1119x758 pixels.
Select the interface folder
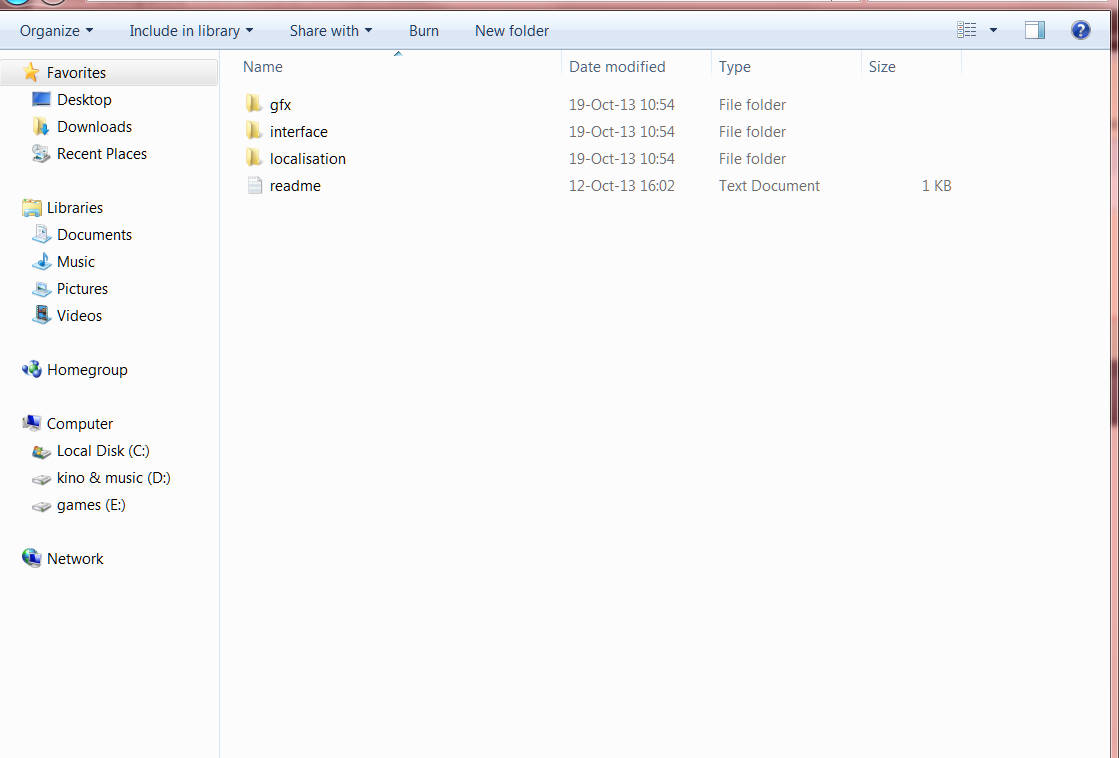tap(298, 132)
